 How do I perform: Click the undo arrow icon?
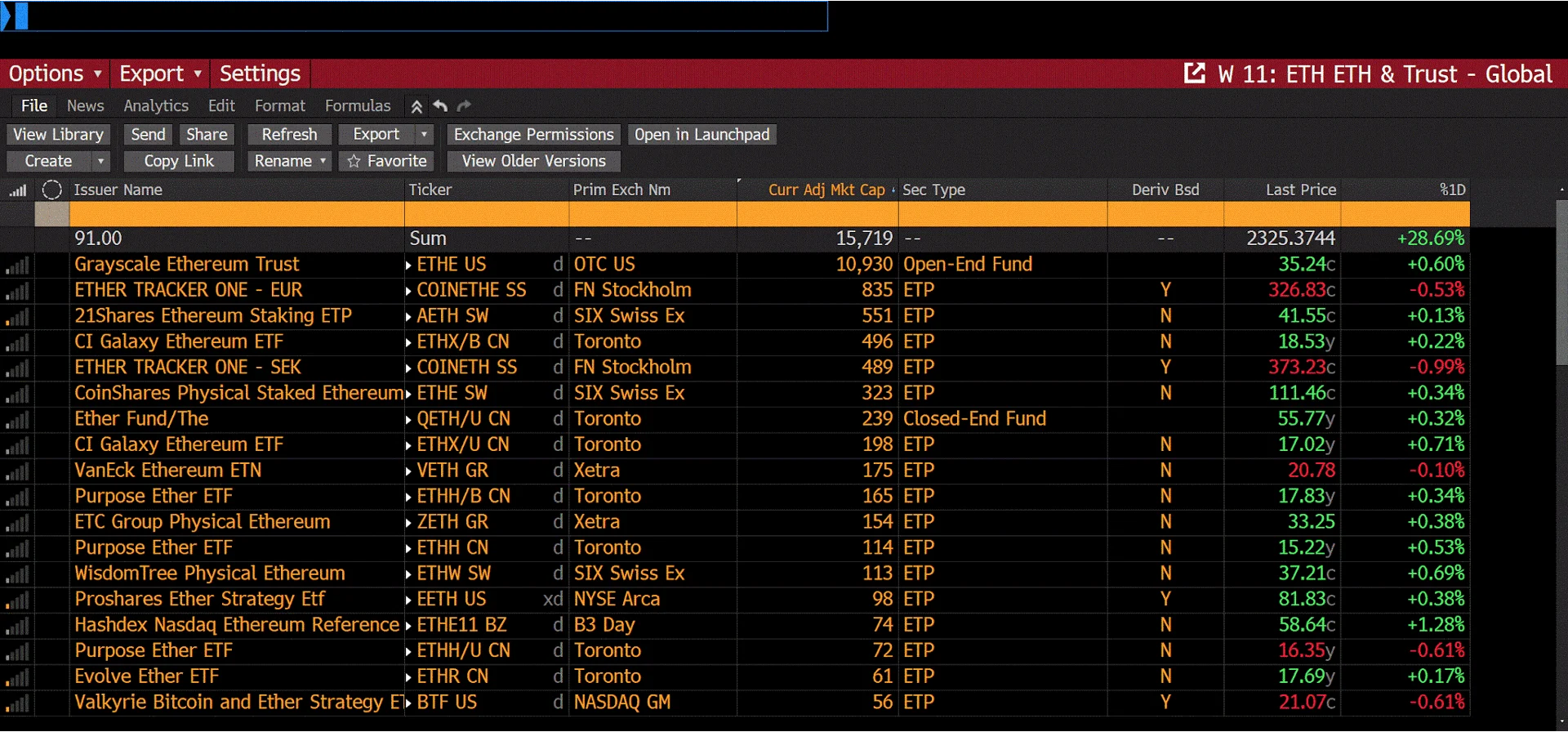[440, 106]
